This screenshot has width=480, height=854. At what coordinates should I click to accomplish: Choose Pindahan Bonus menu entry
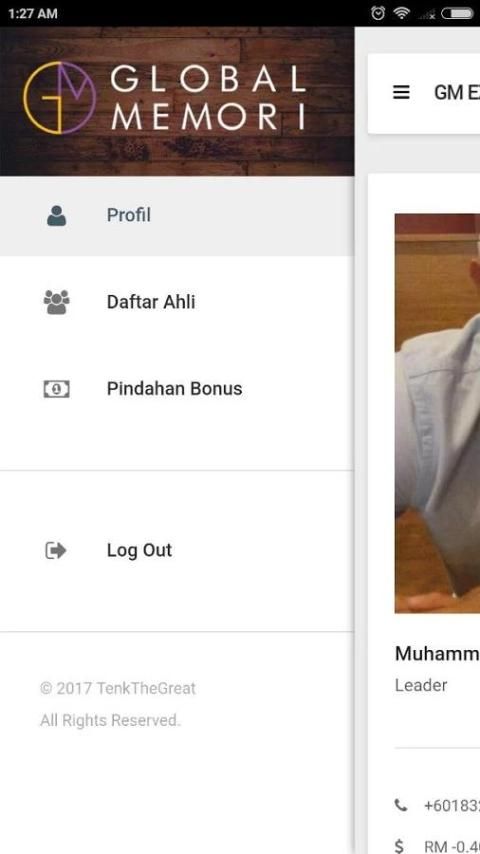177,389
